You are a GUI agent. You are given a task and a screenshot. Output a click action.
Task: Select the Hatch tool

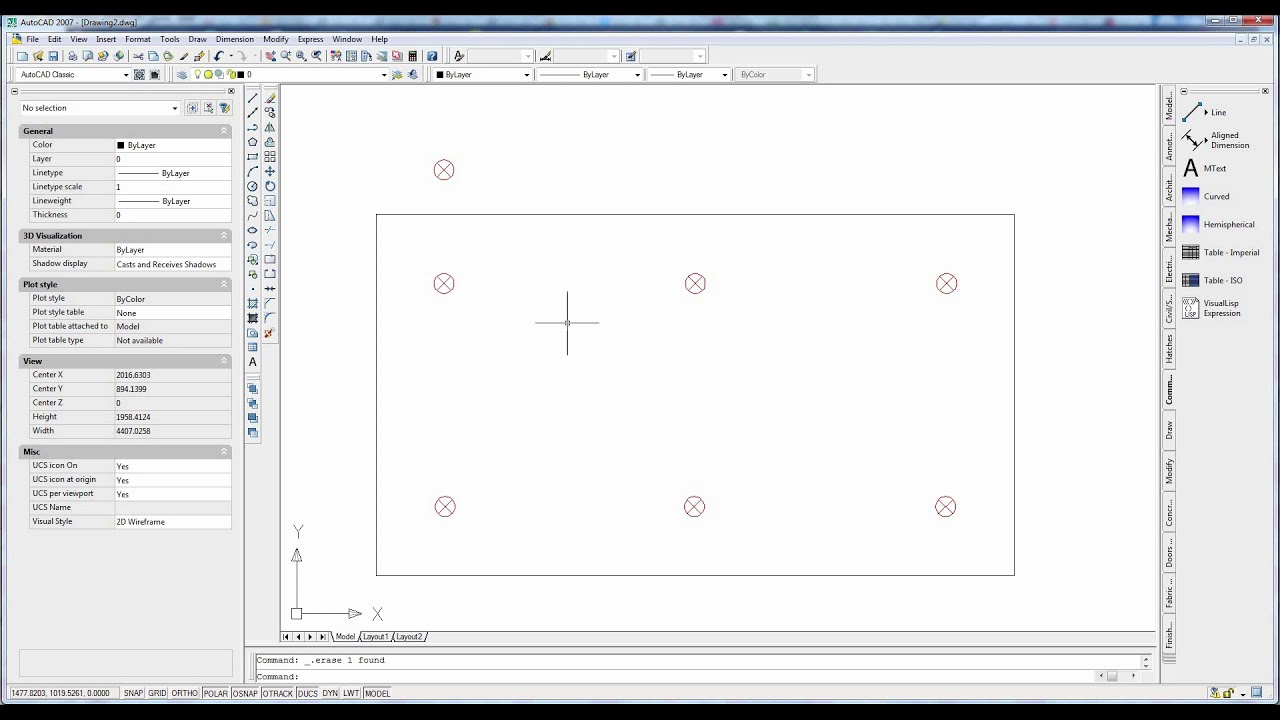click(253, 303)
